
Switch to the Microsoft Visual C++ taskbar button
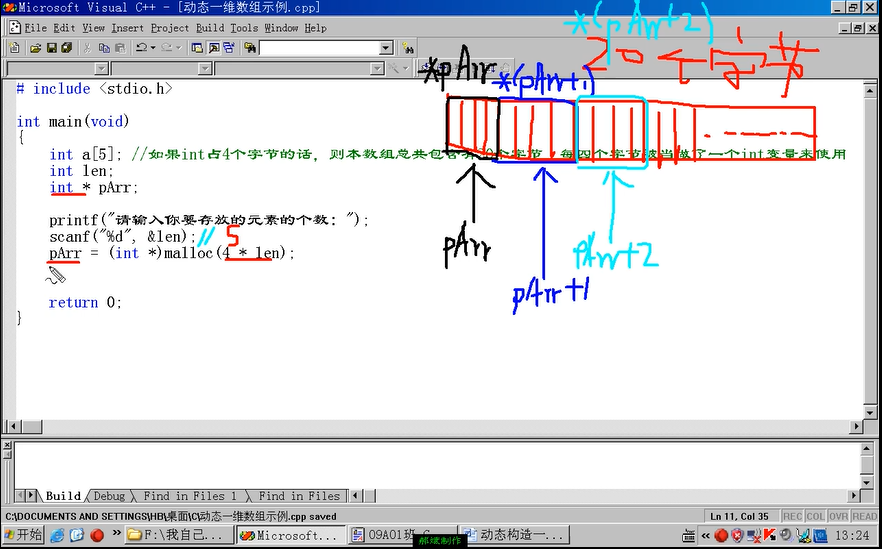291,535
